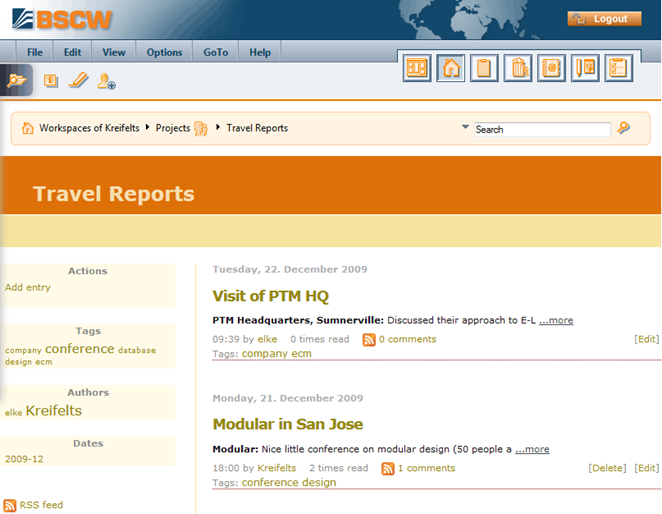Click design tag under Modular in San Jose
This screenshot has height=514, width=662.
point(319,482)
